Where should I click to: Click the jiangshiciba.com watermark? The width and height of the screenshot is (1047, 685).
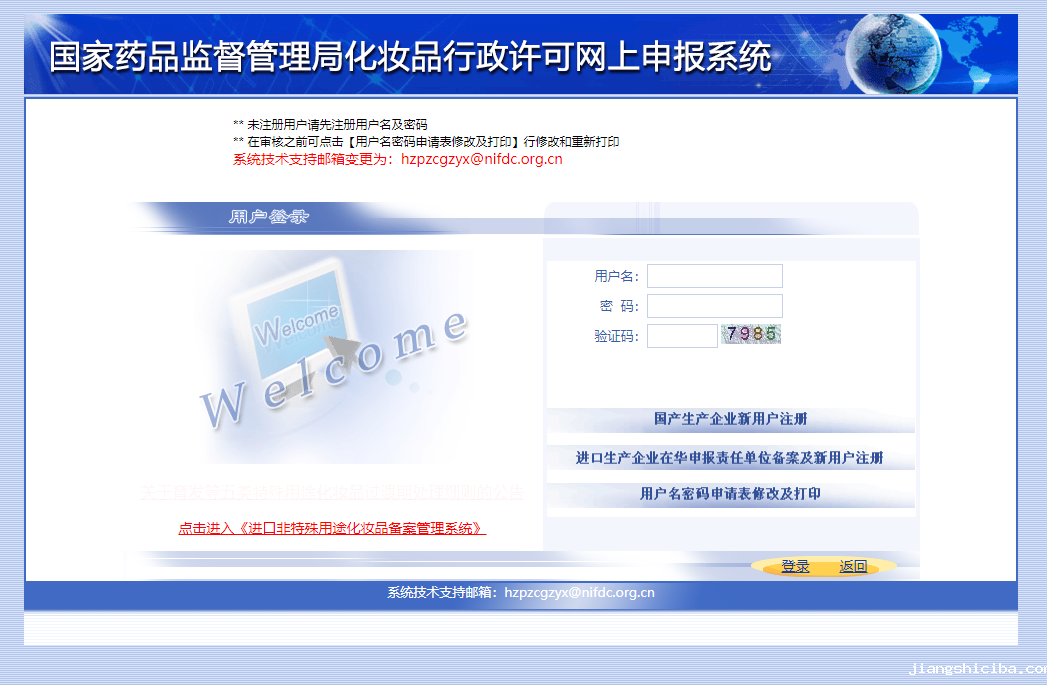(x=975, y=670)
